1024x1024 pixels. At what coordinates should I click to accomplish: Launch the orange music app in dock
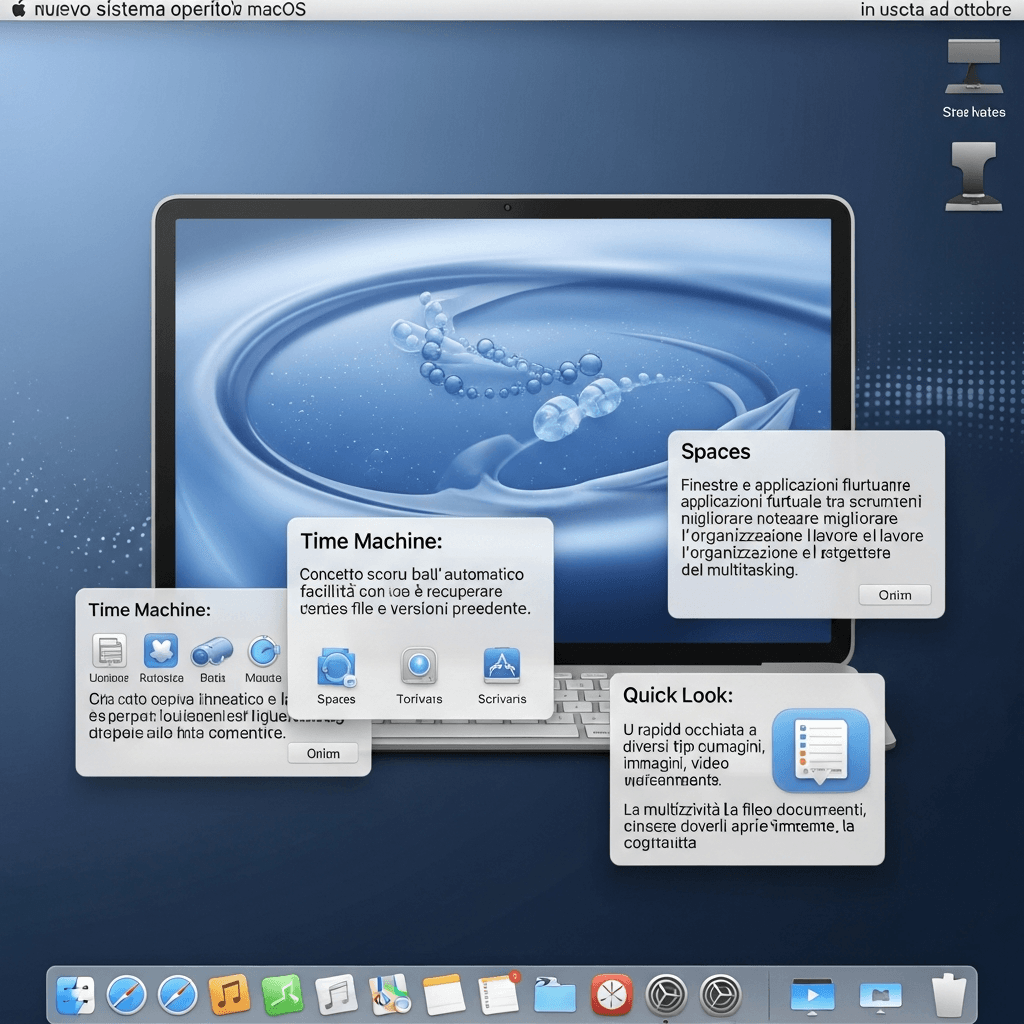pyautogui.click(x=229, y=995)
